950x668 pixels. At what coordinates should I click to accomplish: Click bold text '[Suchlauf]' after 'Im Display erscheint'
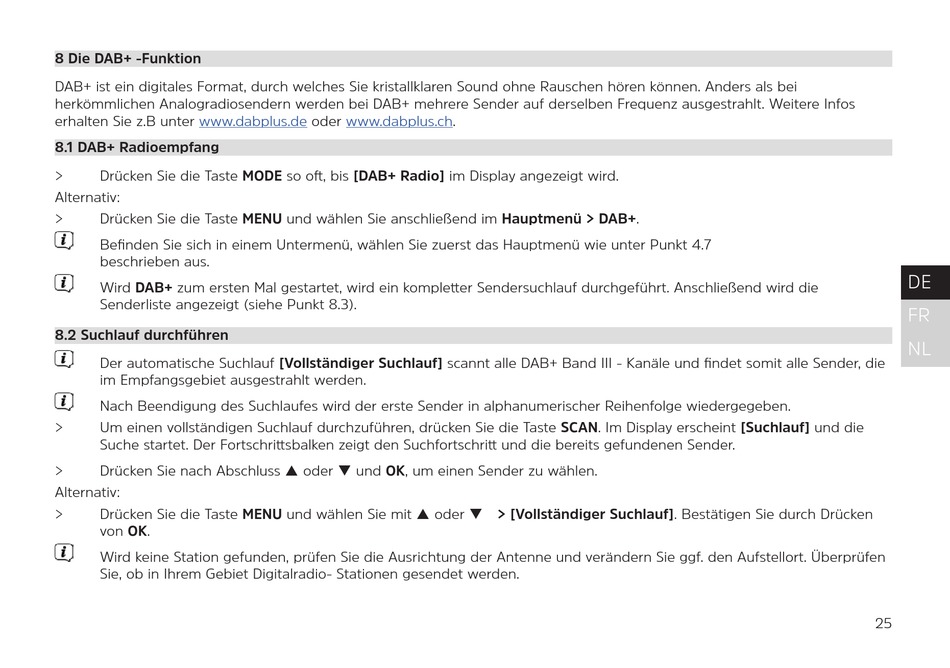coord(775,428)
